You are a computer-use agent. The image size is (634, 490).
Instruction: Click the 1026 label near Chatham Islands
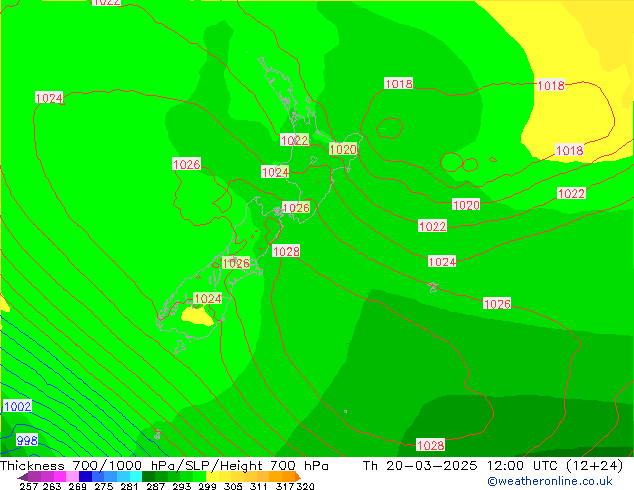(x=497, y=304)
